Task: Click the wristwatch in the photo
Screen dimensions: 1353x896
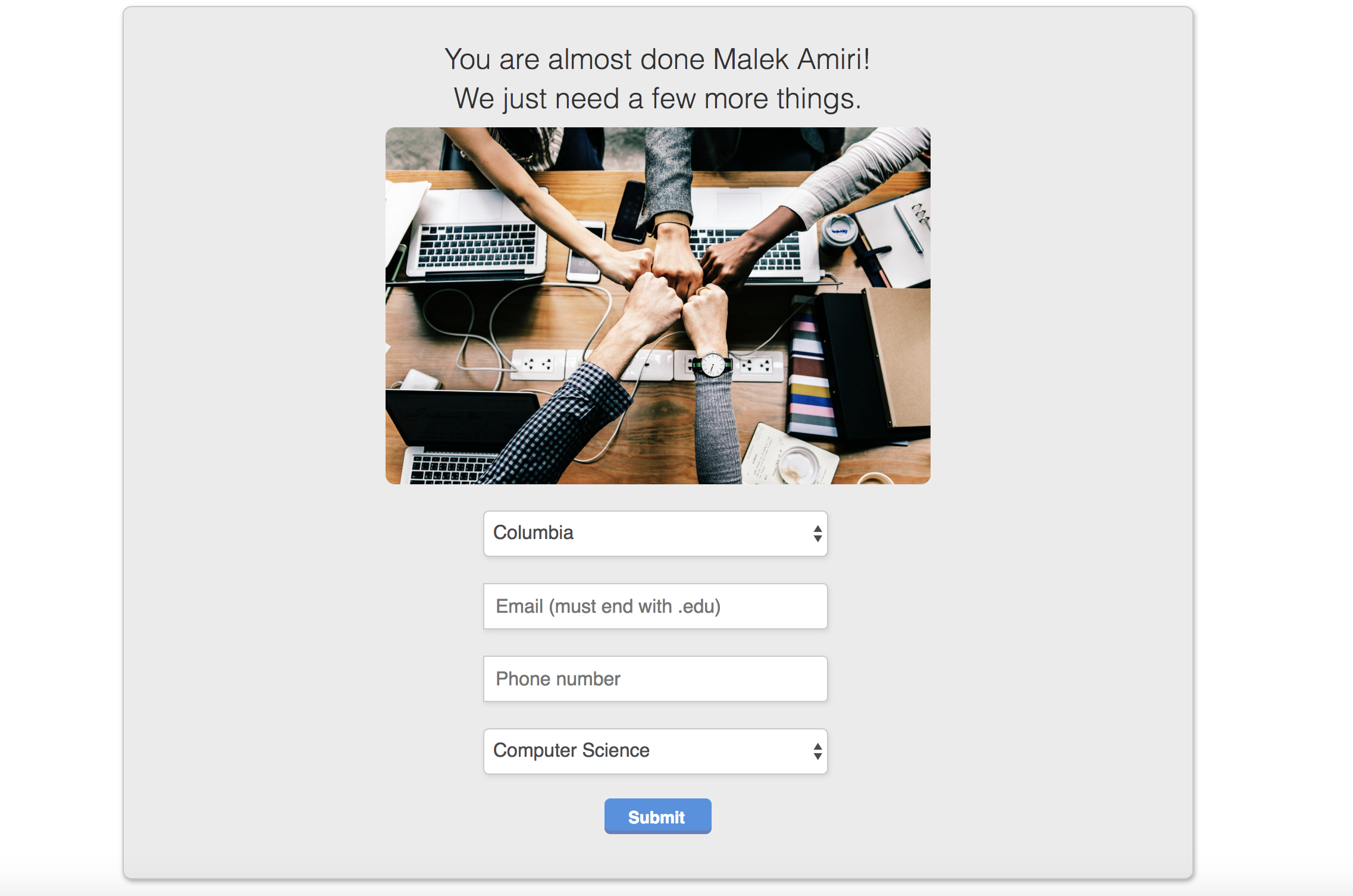Action: 712,365
